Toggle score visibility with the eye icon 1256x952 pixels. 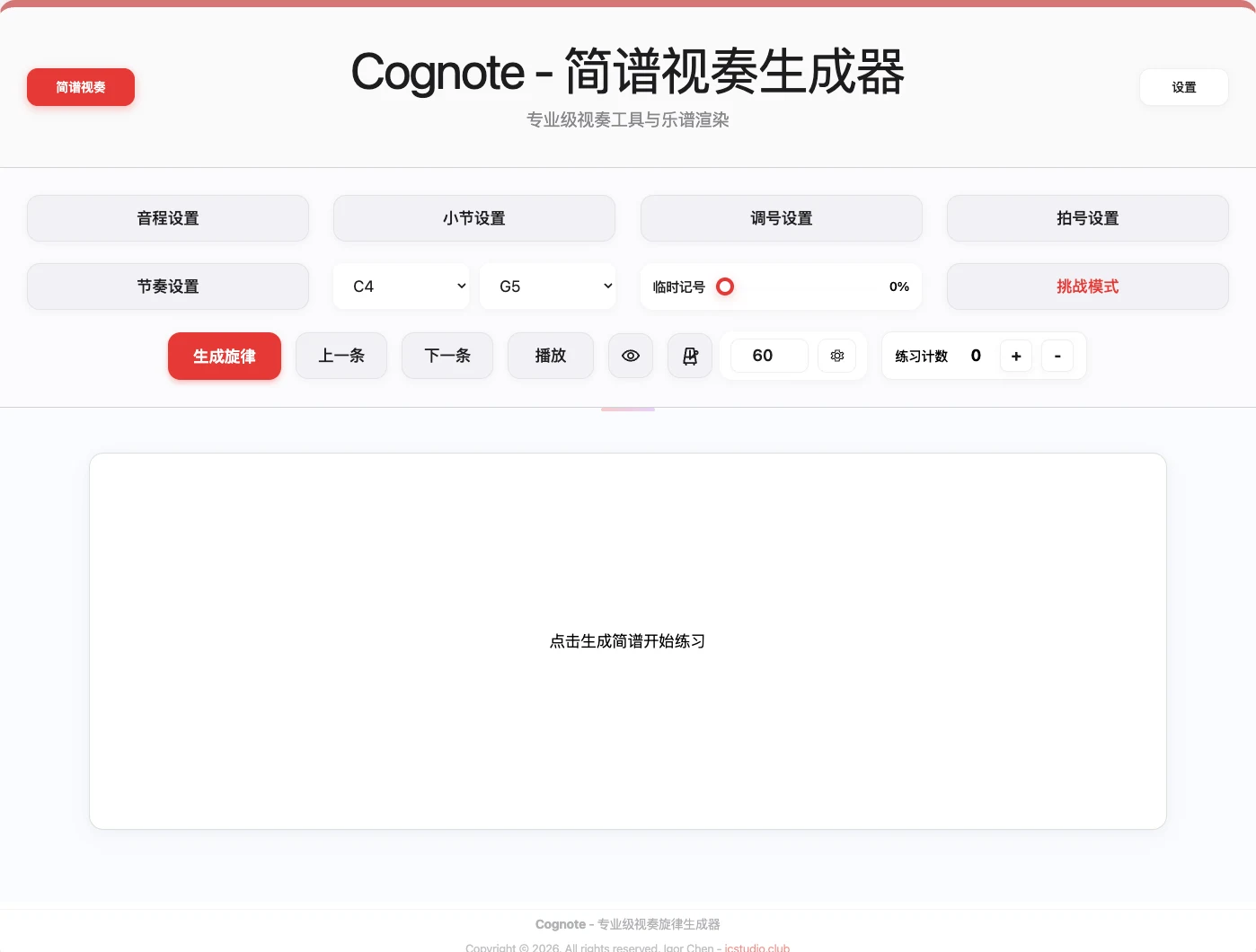click(631, 356)
